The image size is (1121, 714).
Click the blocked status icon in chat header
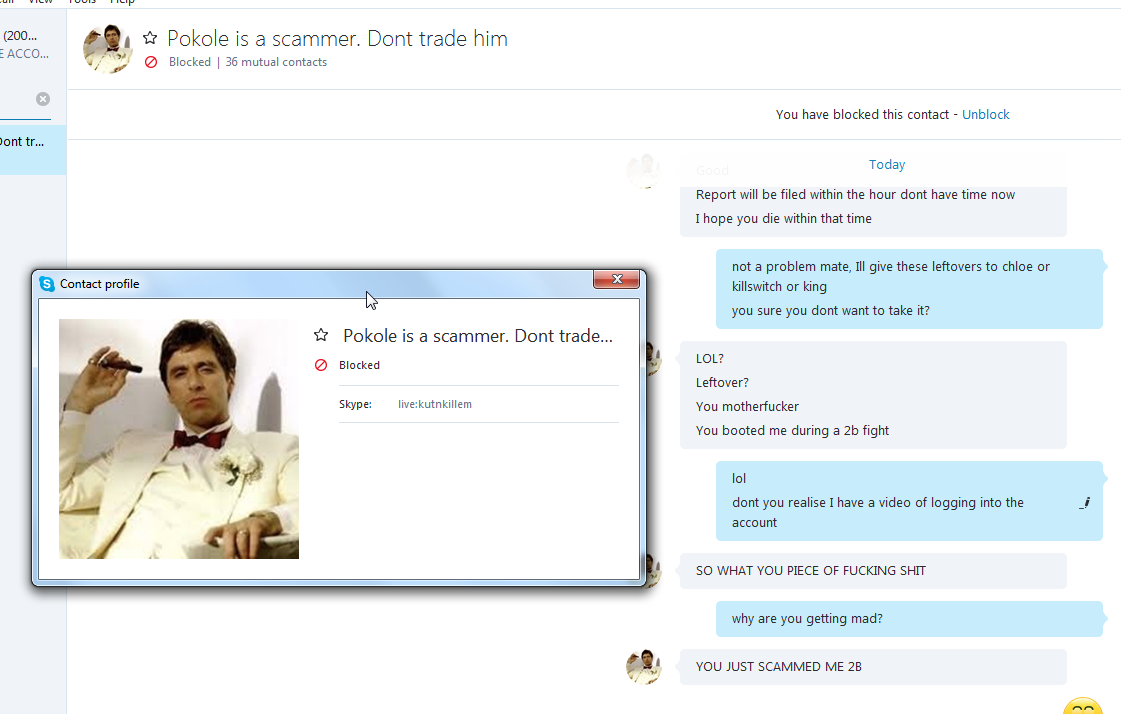click(x=151, y=62)
